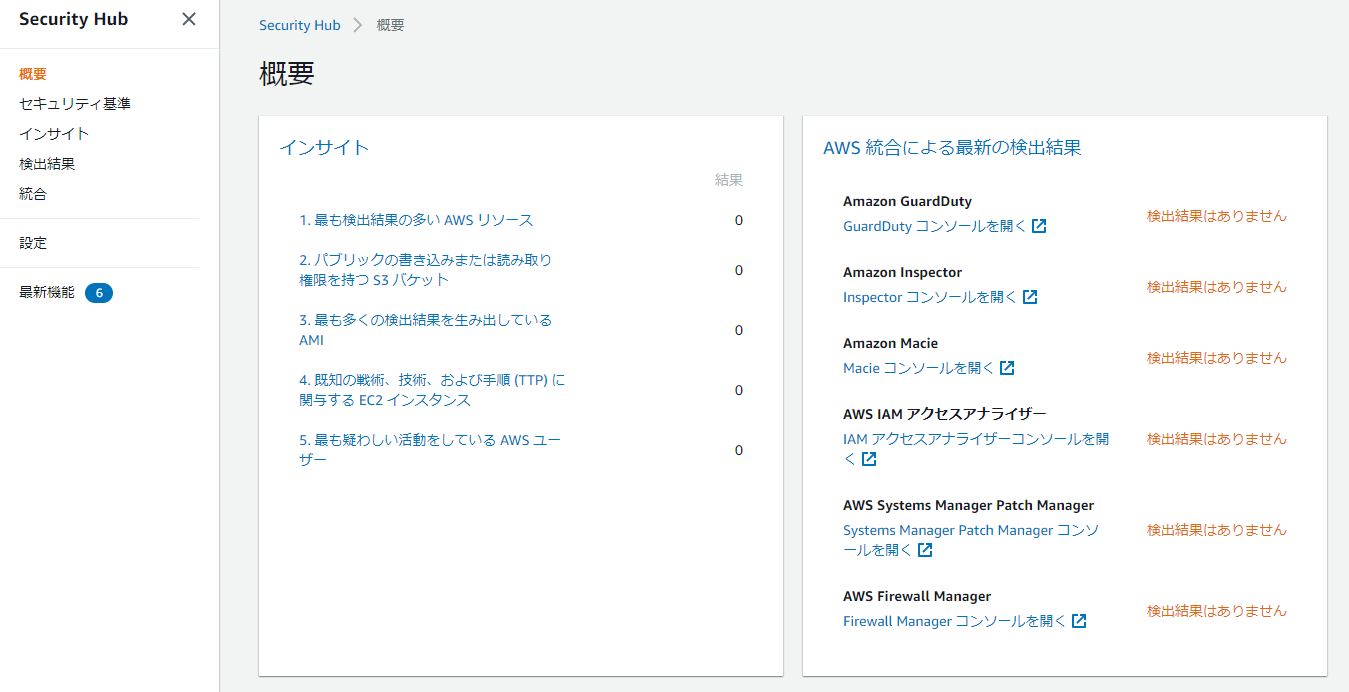Open insight 5 about suspicious AWS ユーザー

(430, 450)
